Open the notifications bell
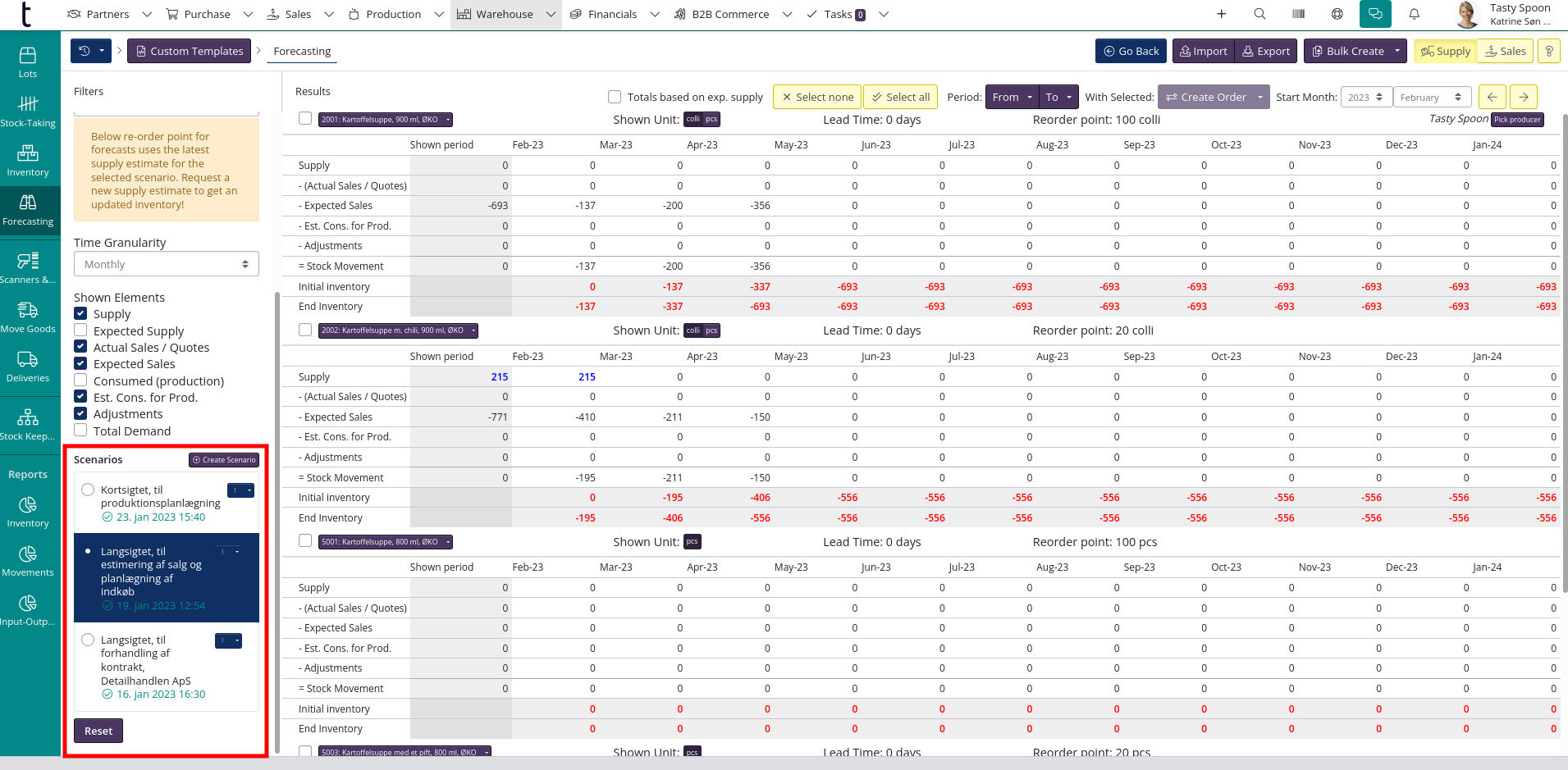 pyautogui.click(x=1414, y=14)
